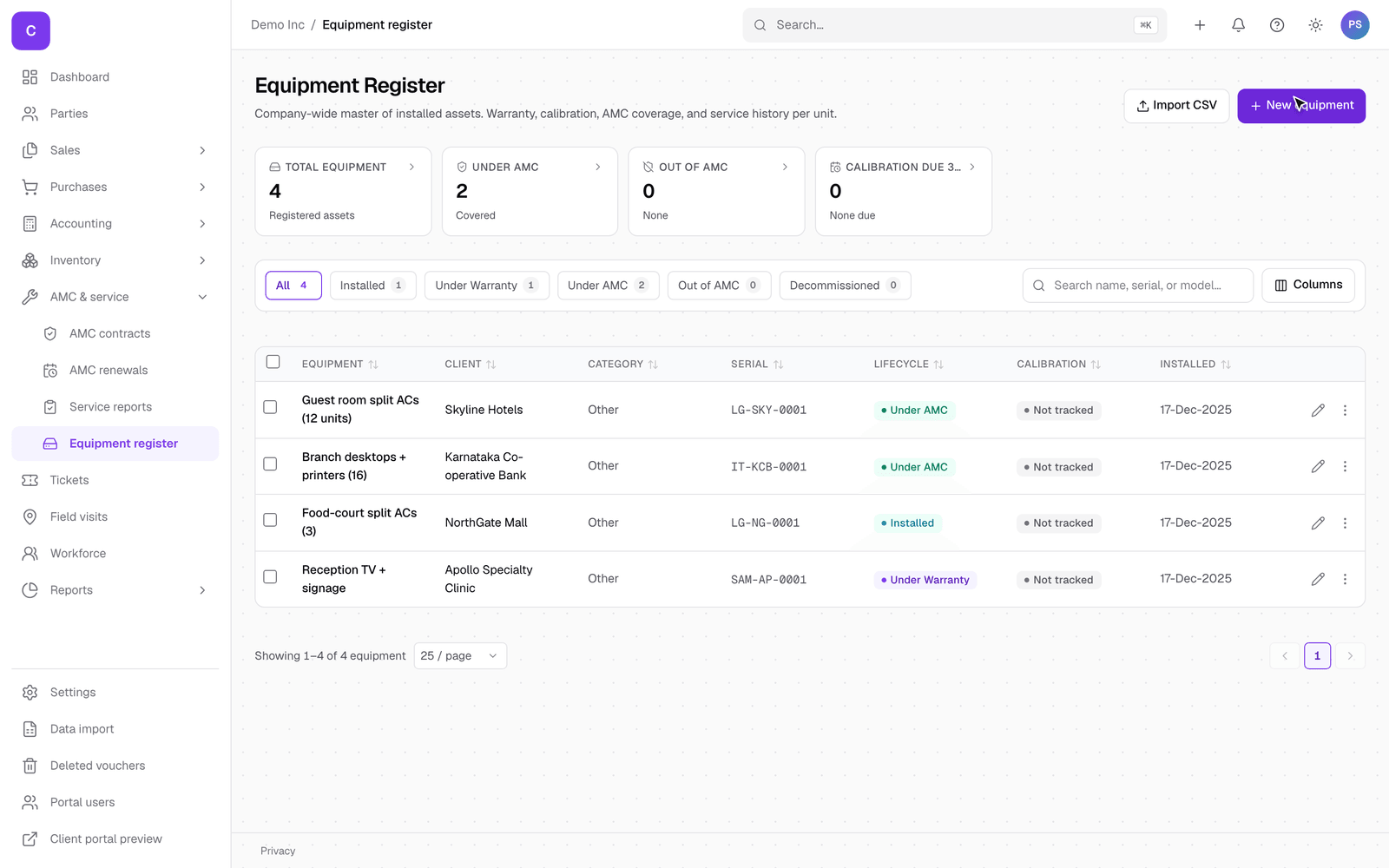Screen dimensions: 1389x868
Task: Switch to the Under Warranty filter tab
Action: pyautogui.click(x=486, y=286)
